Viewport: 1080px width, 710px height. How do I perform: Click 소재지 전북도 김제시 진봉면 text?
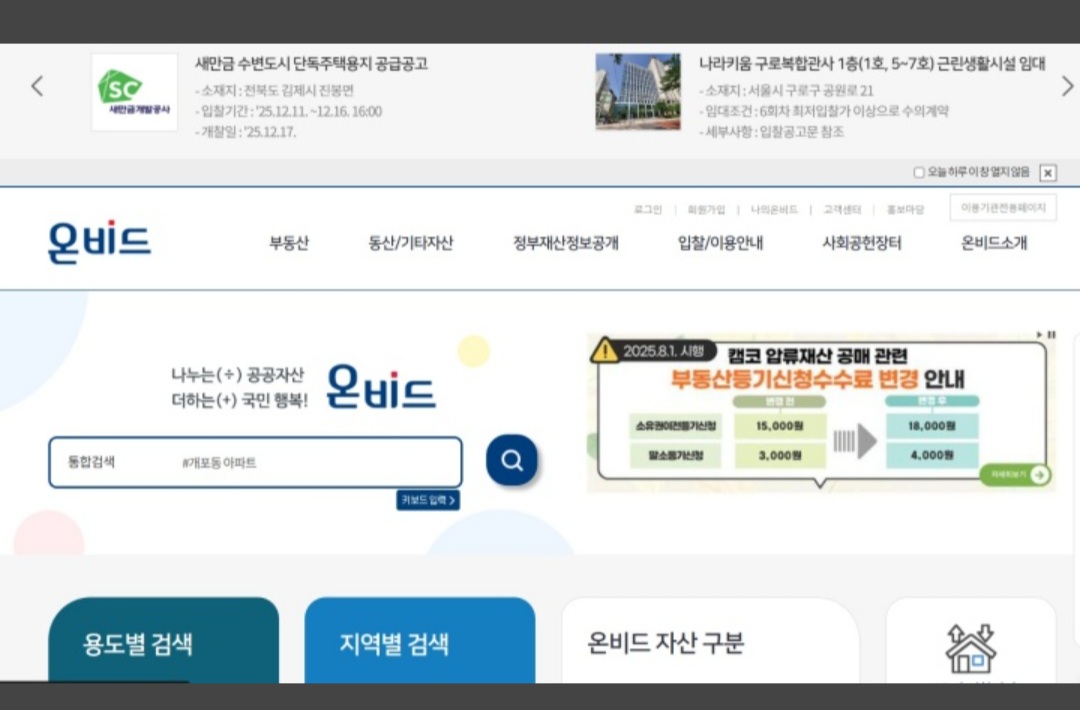pos(275,91)
